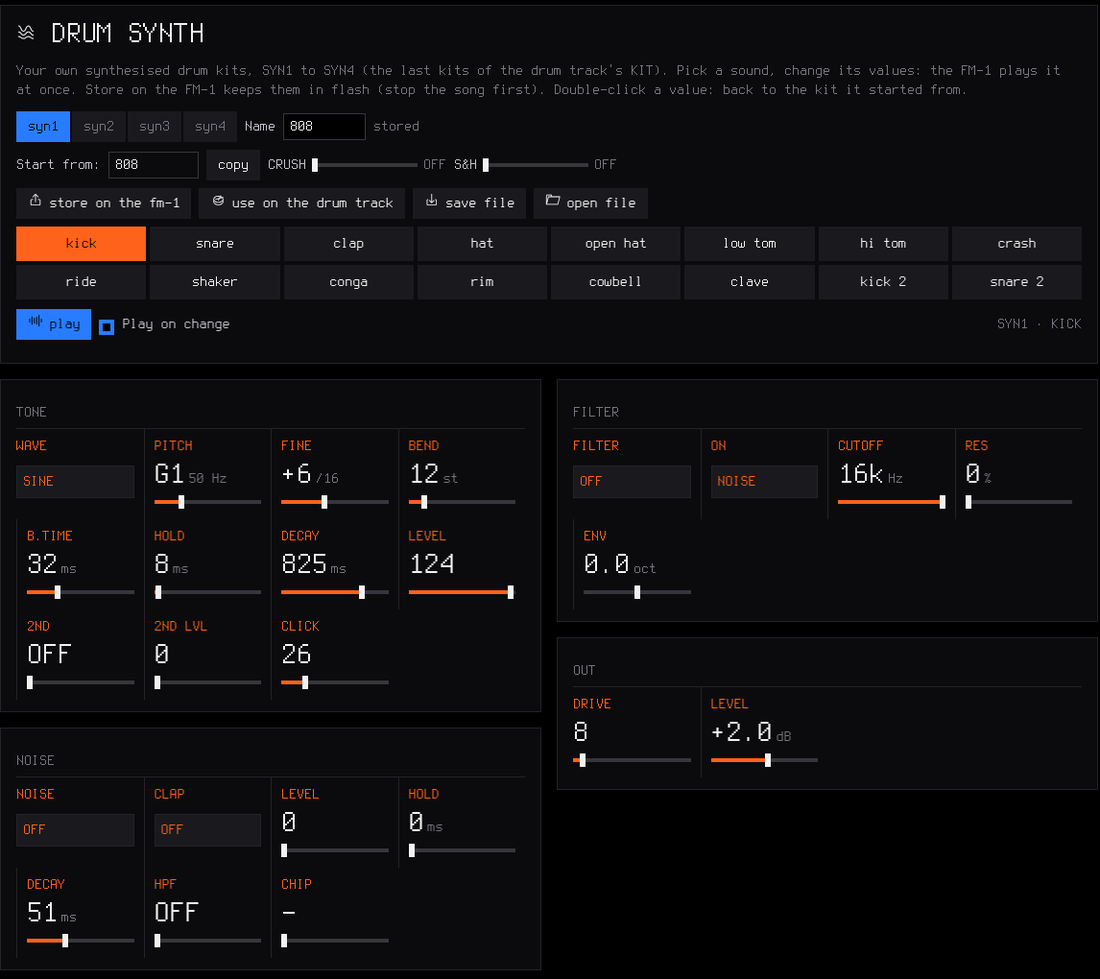Screen dimensions: 1100x979
Task: Click the B.TIME slider showing 32 ms
Action: (80, 593)
